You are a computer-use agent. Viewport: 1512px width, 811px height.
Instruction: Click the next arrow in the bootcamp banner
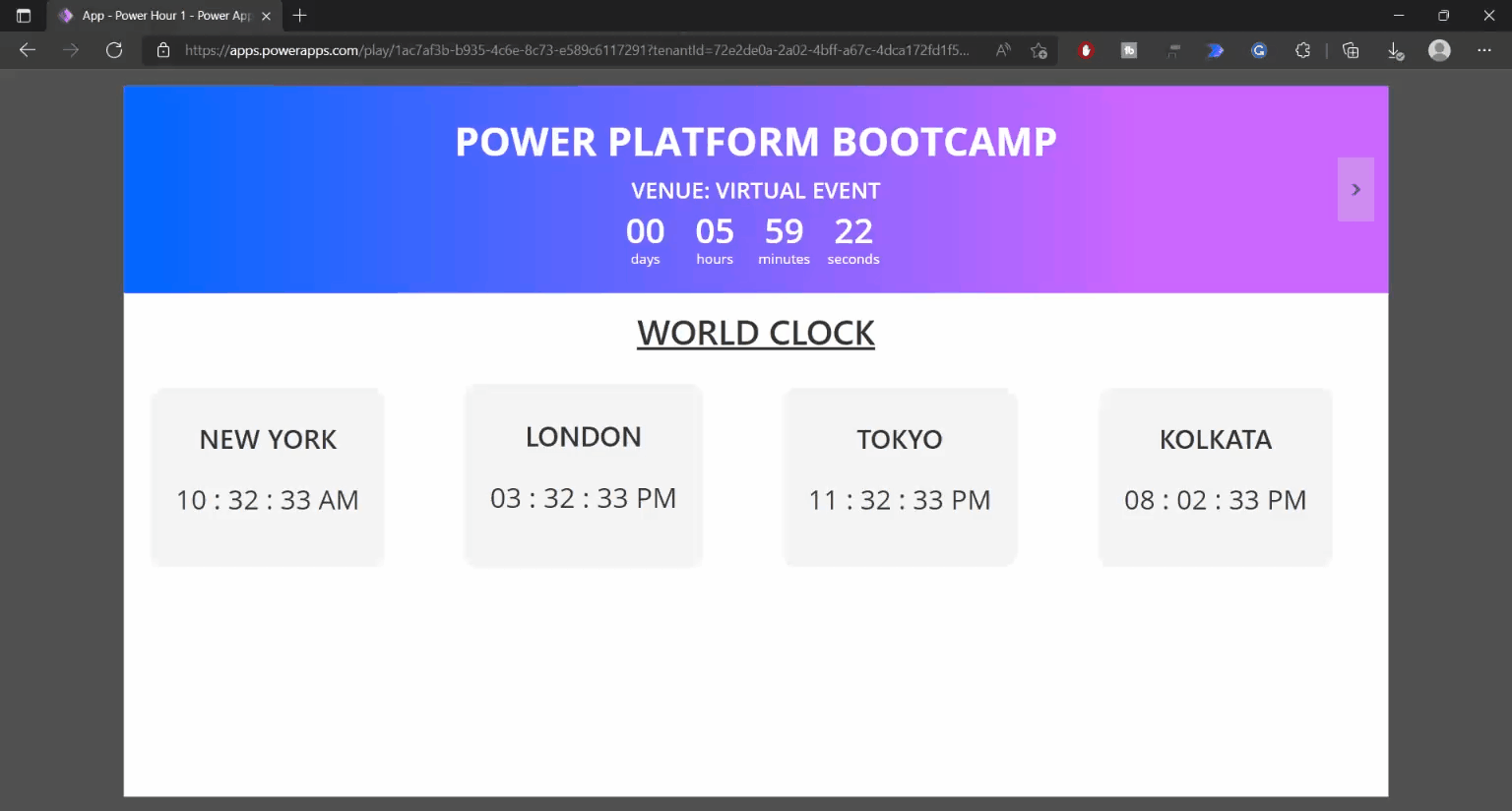(1355, 189)
